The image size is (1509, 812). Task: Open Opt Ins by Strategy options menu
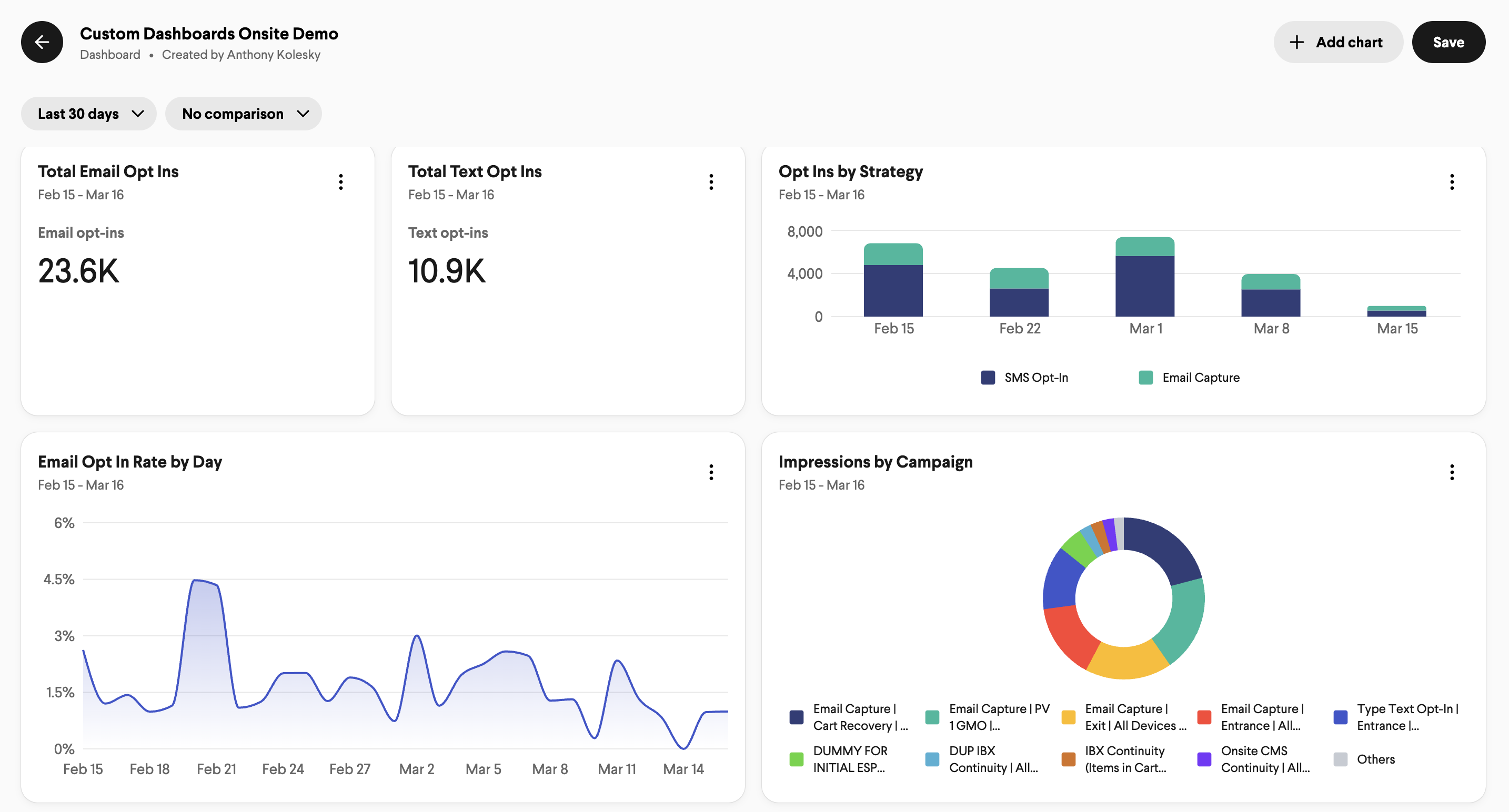click(1452, 182)
